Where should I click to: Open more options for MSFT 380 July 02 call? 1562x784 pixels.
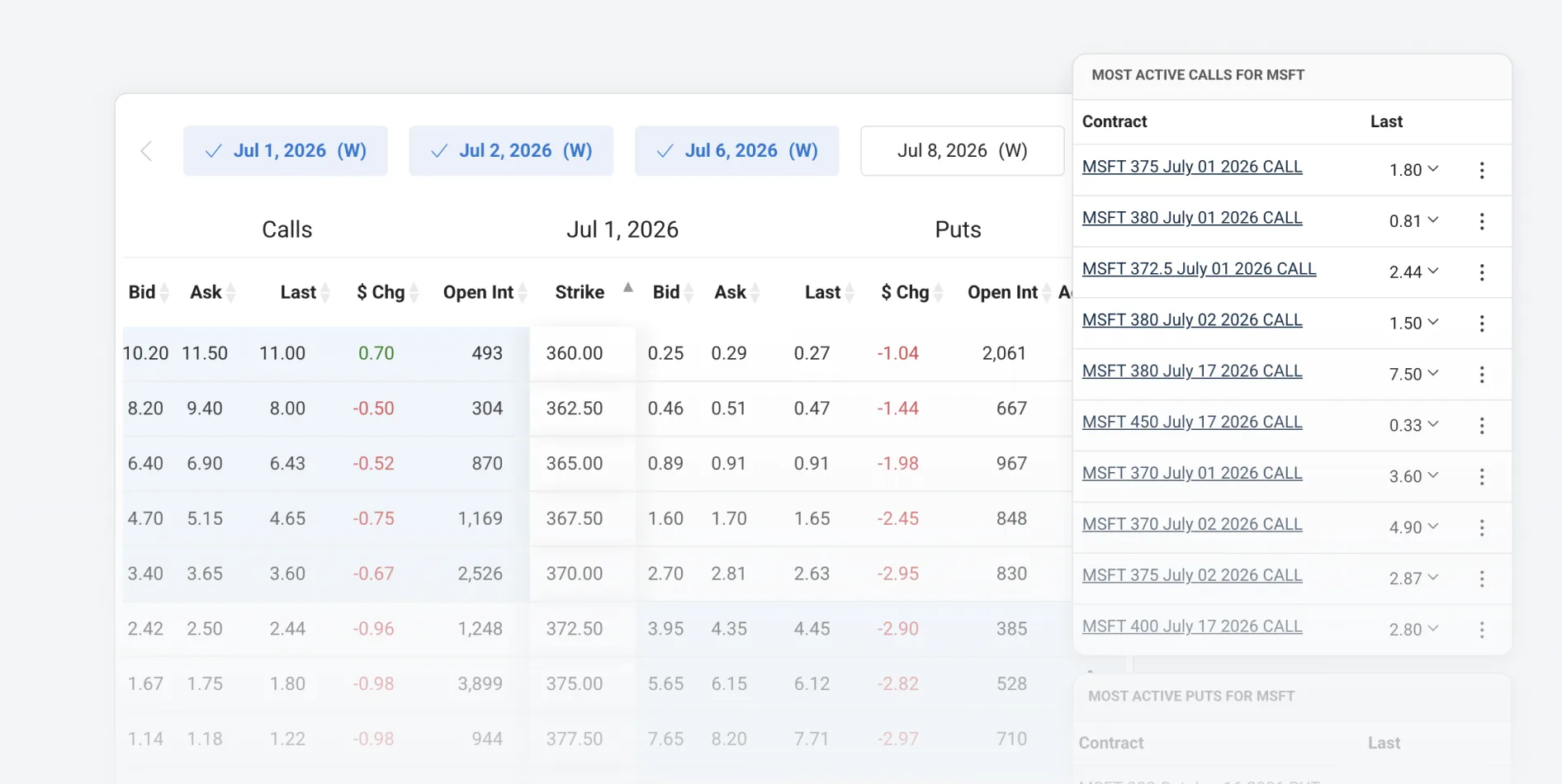pos(1482,324)
